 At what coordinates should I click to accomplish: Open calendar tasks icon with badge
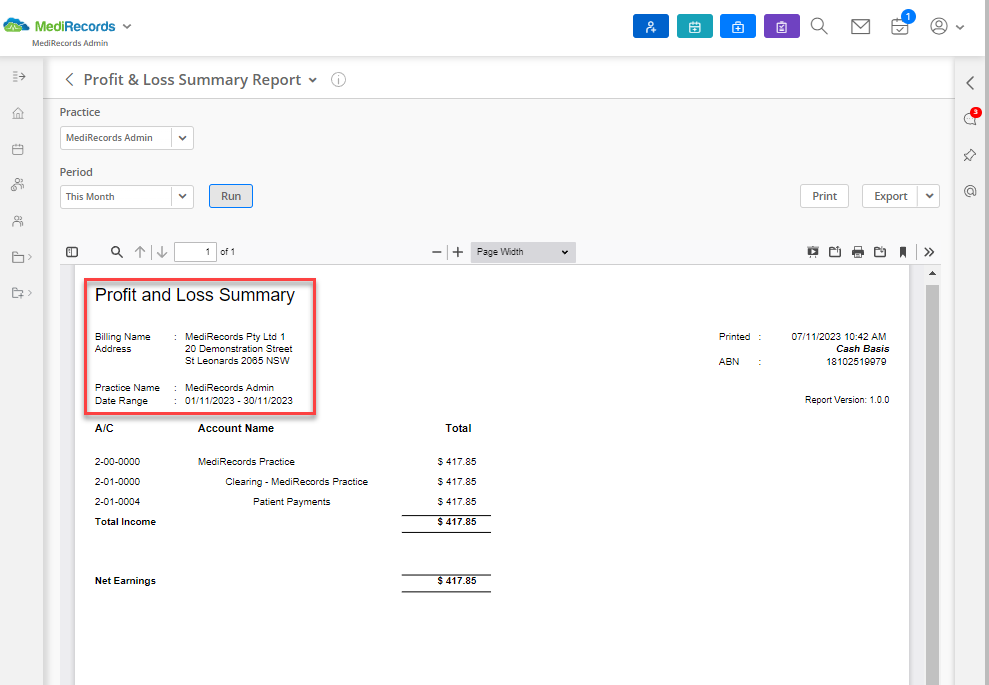click(901, 24)
